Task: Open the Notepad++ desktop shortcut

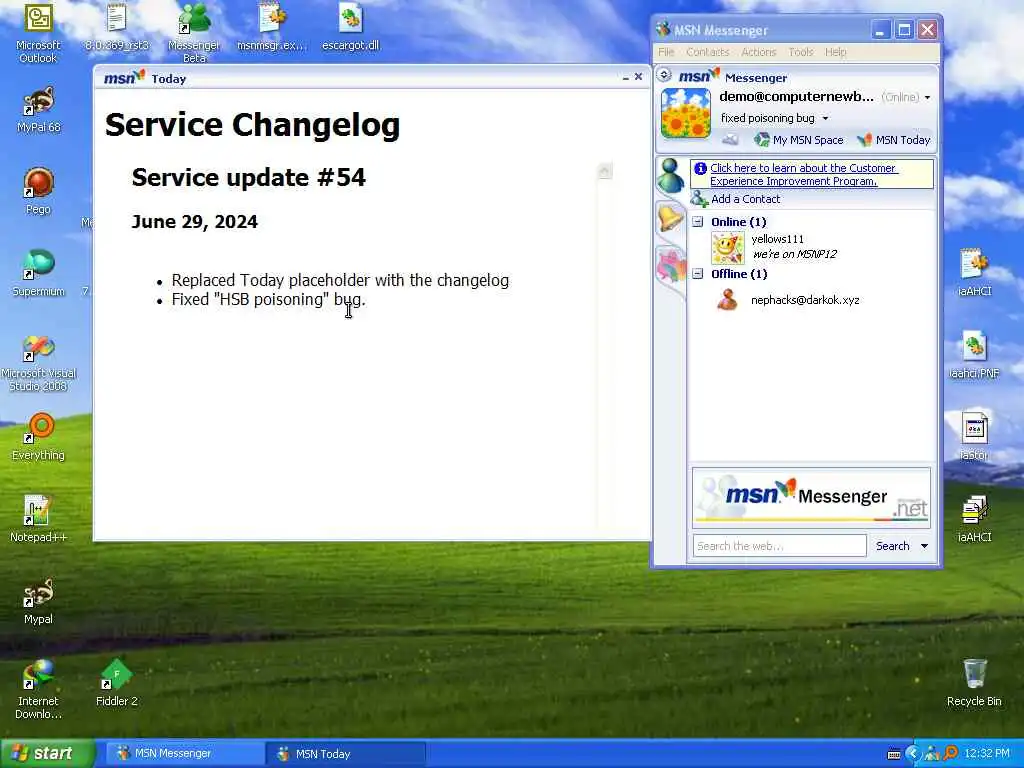Action: (x=39, y=520)
